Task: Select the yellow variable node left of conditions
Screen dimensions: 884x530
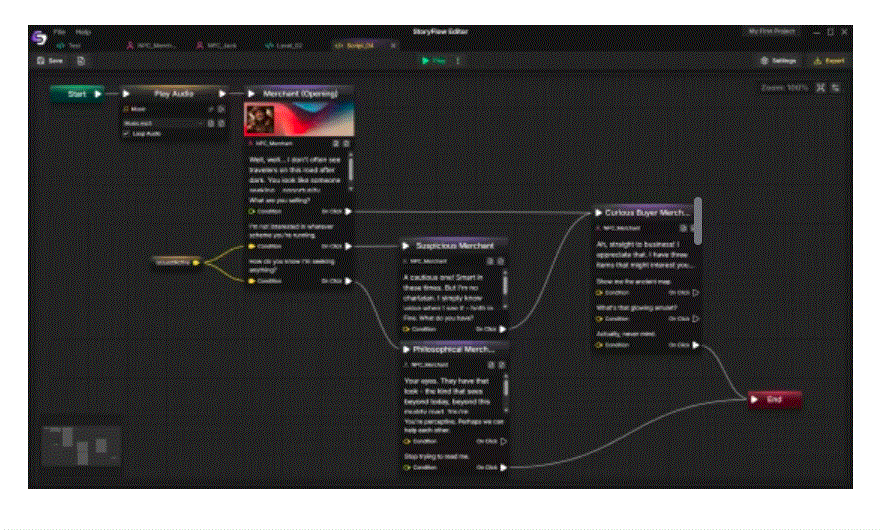Action: 177,262
